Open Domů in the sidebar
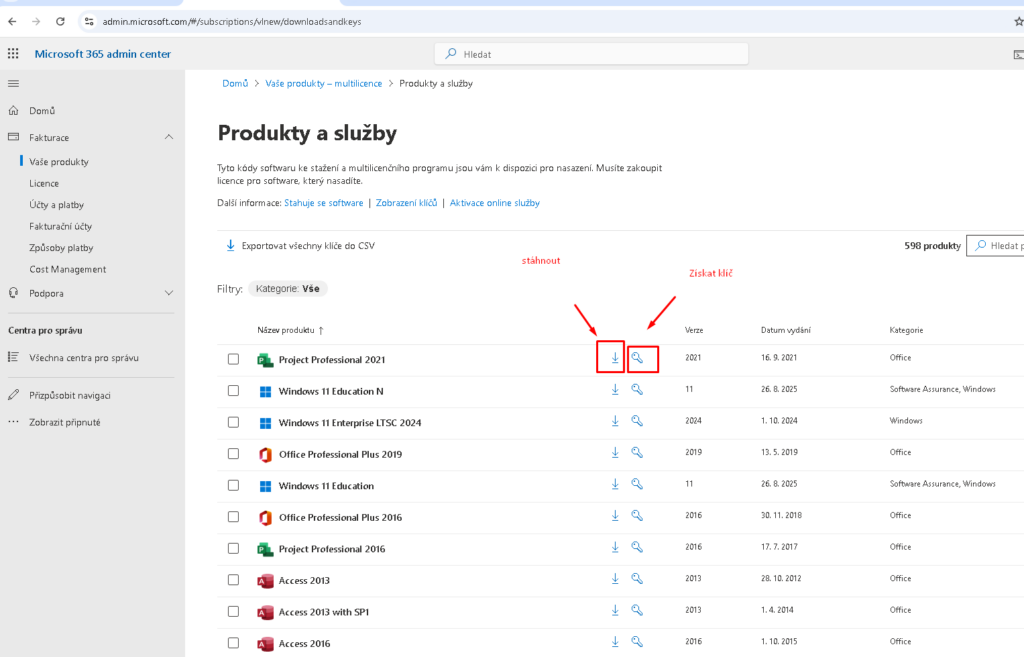 (42, 111)
